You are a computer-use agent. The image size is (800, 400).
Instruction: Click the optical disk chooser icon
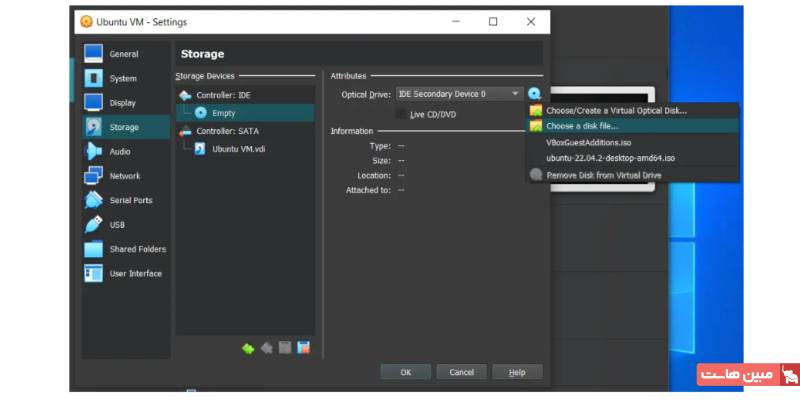(535, 94)
